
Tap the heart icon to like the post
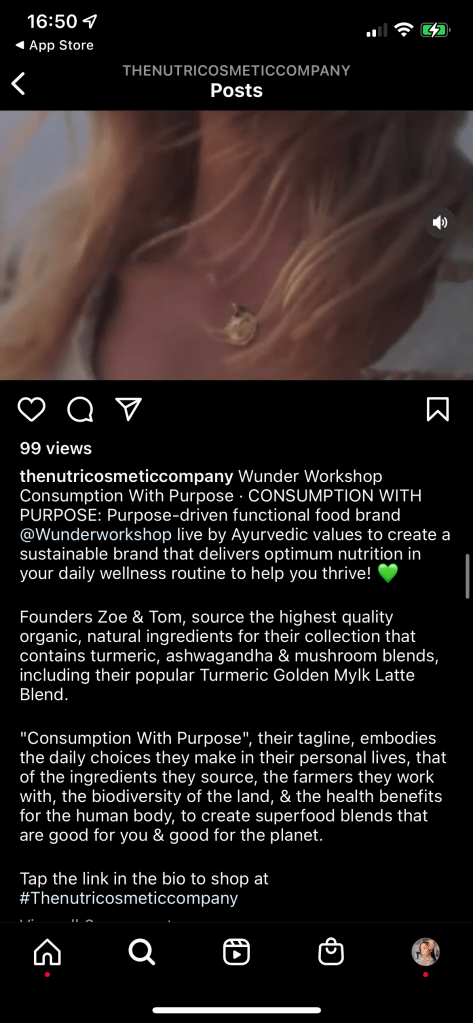(31, 410)
